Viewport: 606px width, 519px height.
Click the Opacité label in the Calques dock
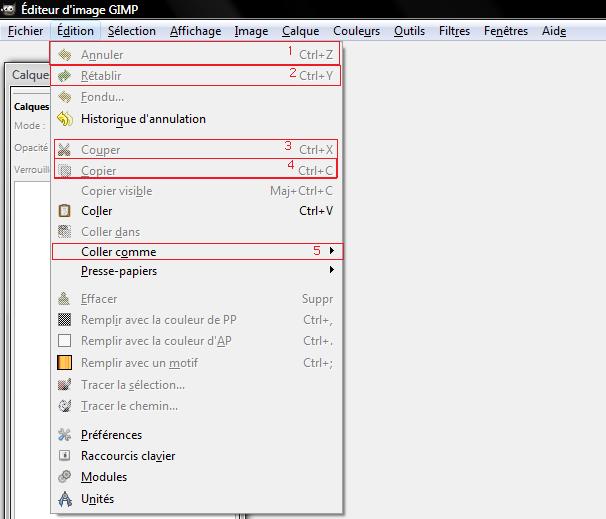(x=31, y=148)
